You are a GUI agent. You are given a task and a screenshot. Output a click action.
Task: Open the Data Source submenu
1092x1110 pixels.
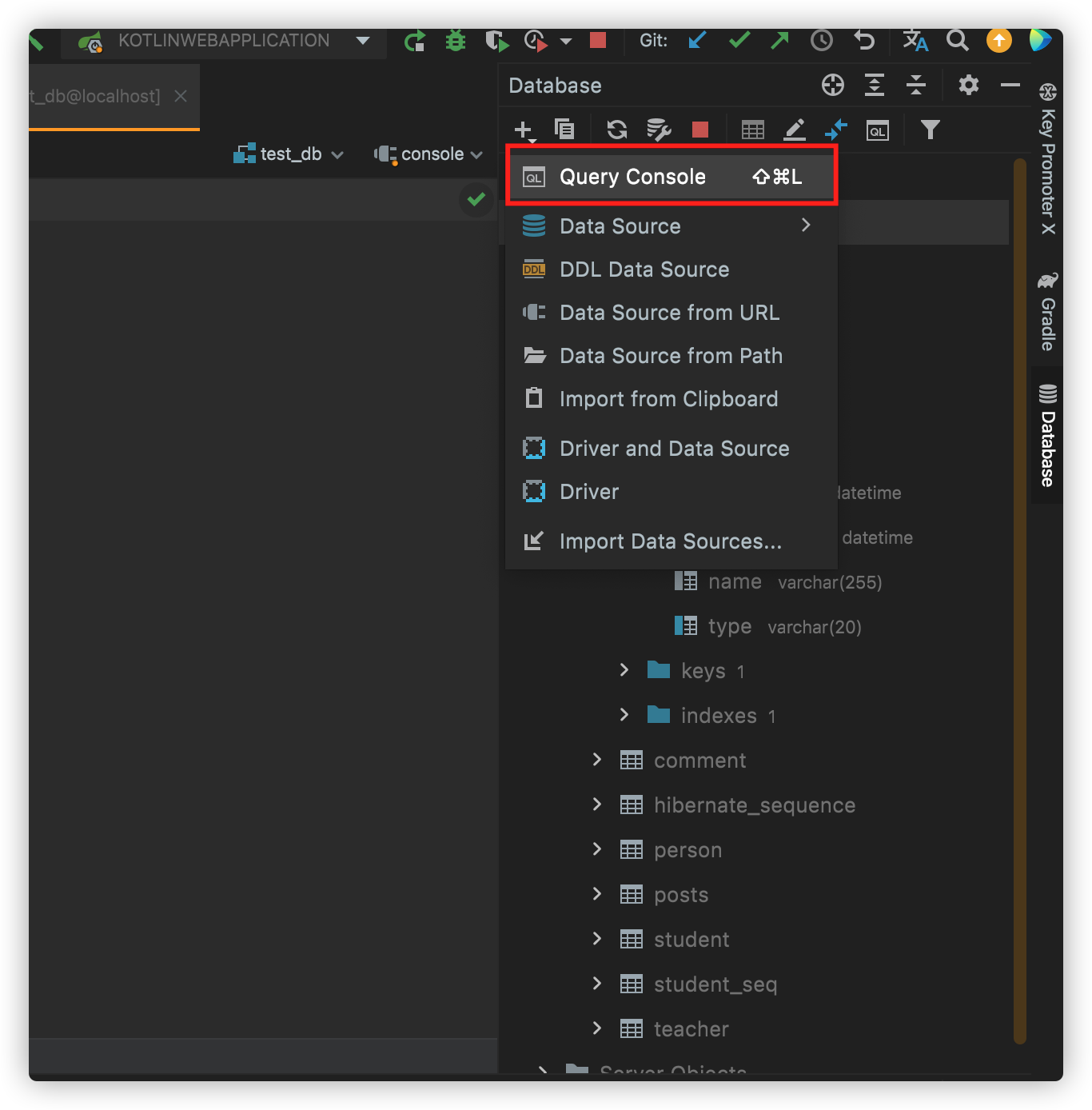point(672,226)
